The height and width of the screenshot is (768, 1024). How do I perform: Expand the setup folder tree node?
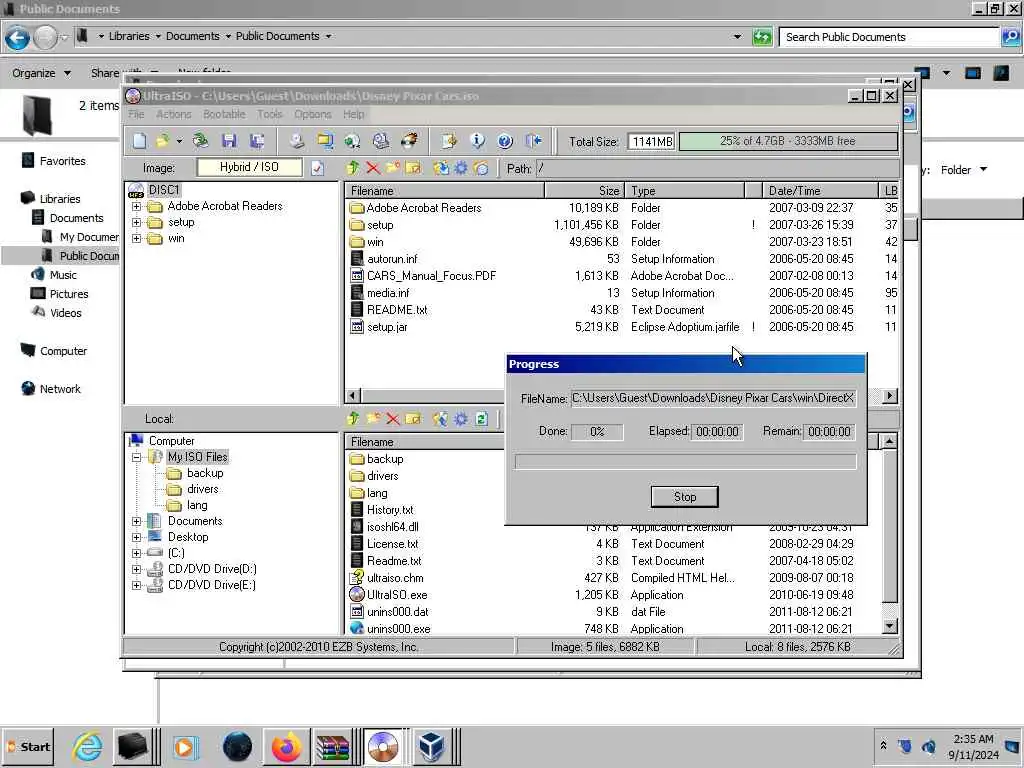click(136, 222)
